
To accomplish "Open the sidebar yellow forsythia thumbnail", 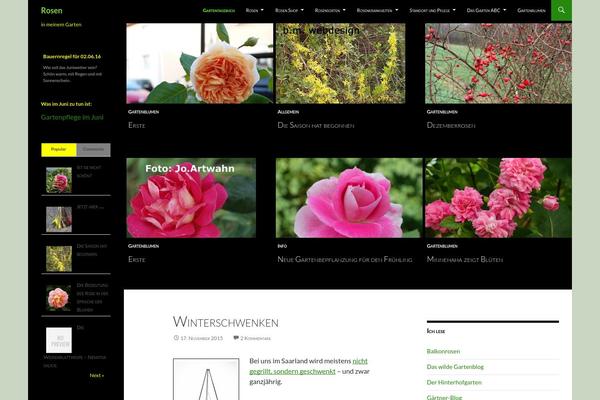I will [x=59, y=259].
